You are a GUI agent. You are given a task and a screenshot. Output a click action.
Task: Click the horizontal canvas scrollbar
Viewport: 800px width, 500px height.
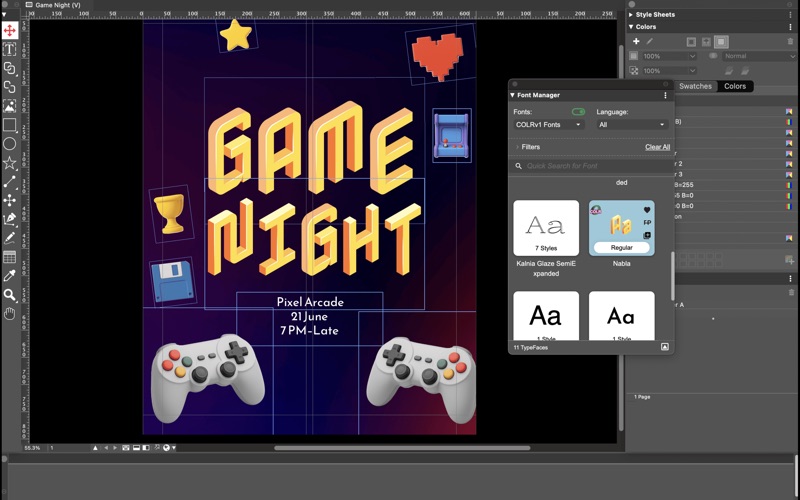[402, 448]
